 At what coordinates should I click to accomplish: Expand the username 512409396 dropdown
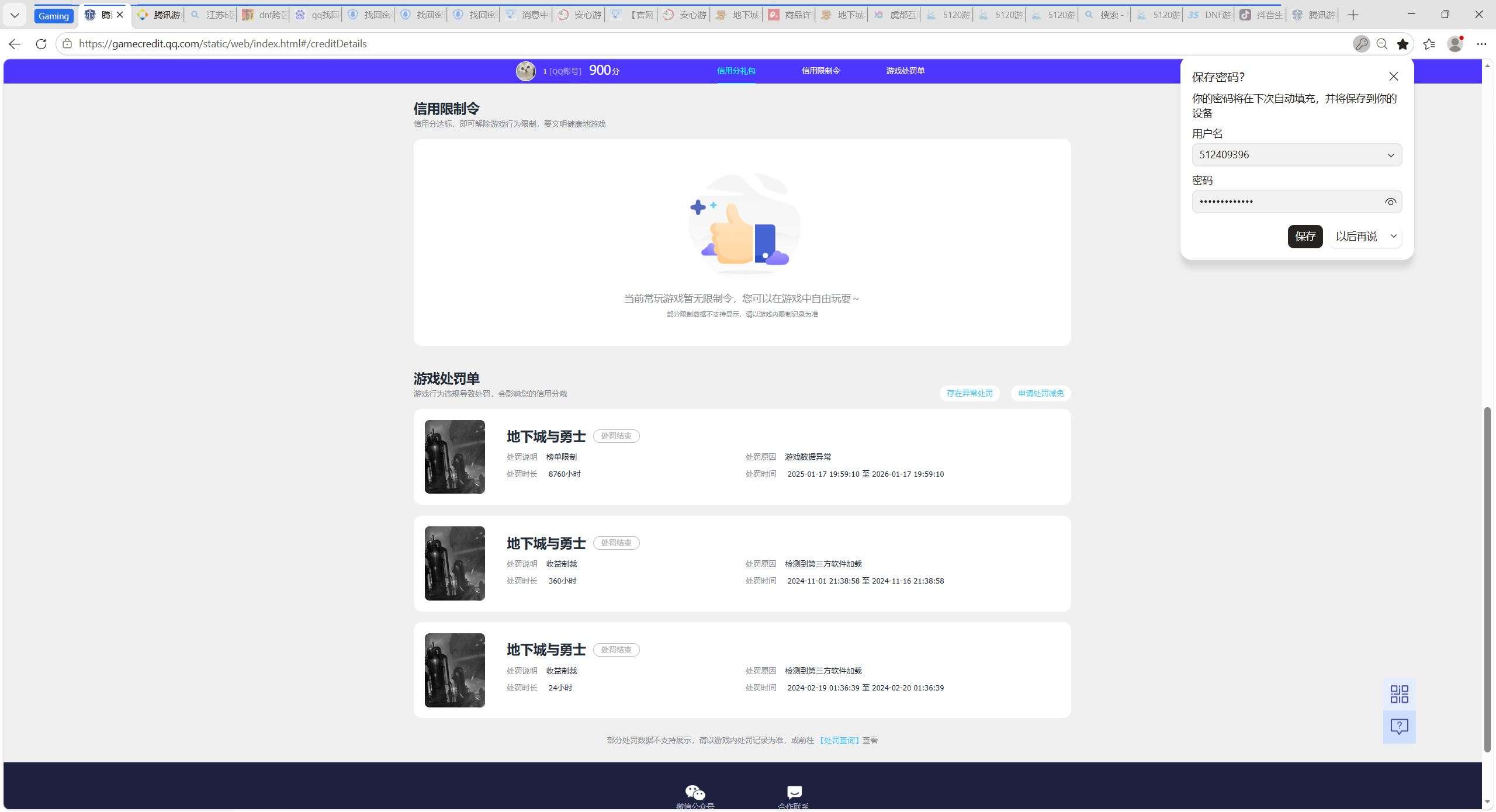(x=1391, y=155)
